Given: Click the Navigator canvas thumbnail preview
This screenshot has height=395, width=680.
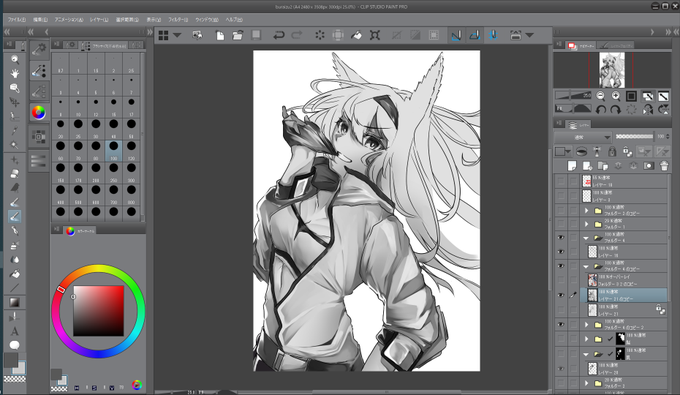Looking at the screenshot, I should coord(612,70).
